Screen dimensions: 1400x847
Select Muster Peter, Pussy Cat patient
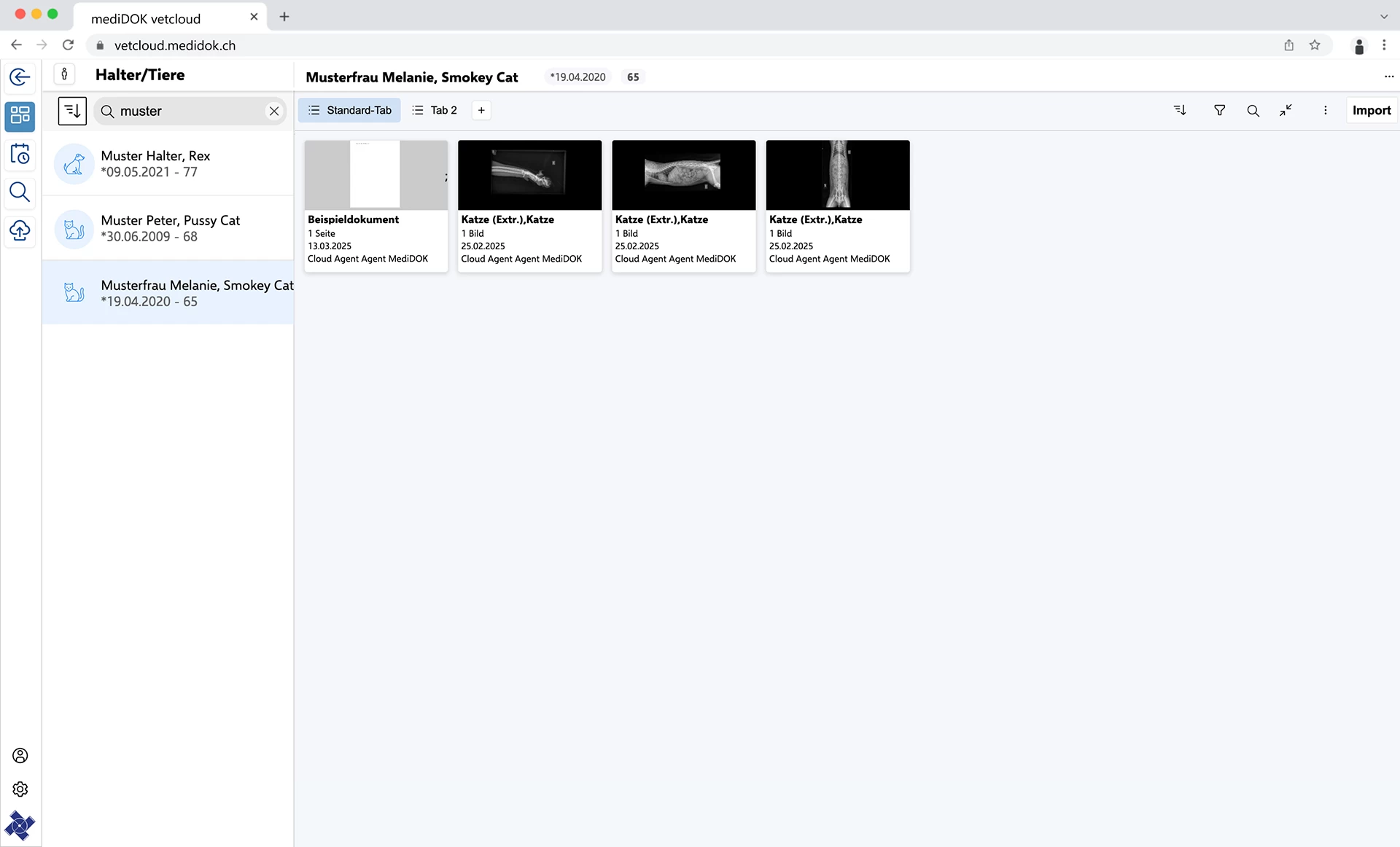coord(168,228)
